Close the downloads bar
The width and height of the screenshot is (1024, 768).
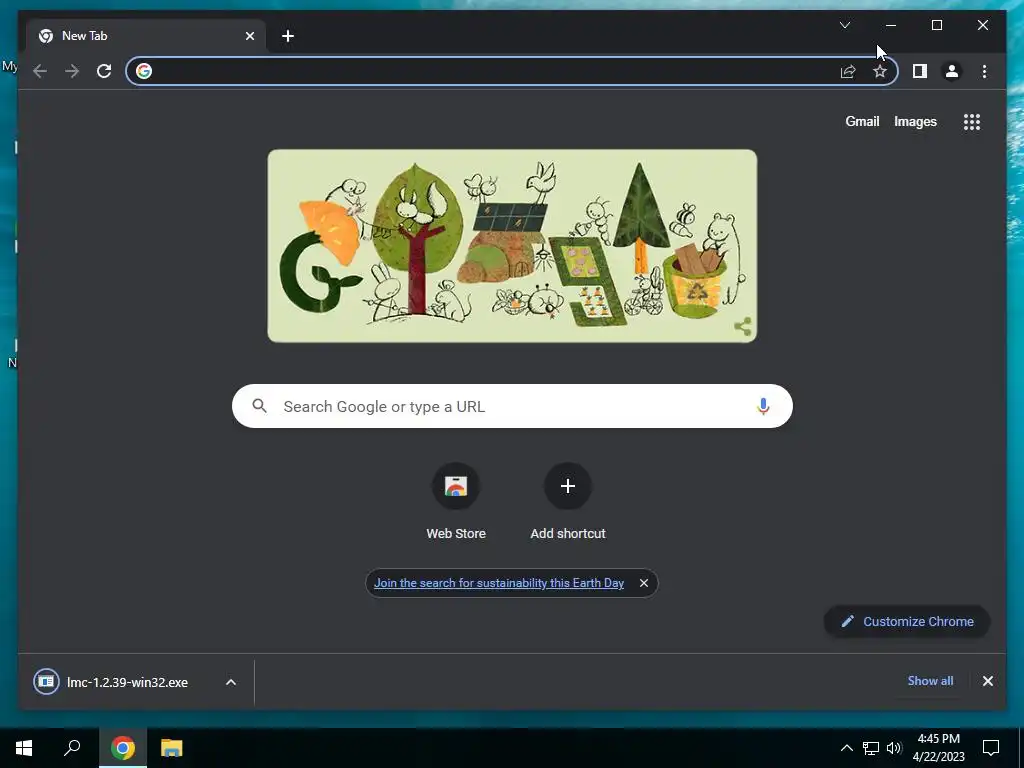tap(987, 681)
